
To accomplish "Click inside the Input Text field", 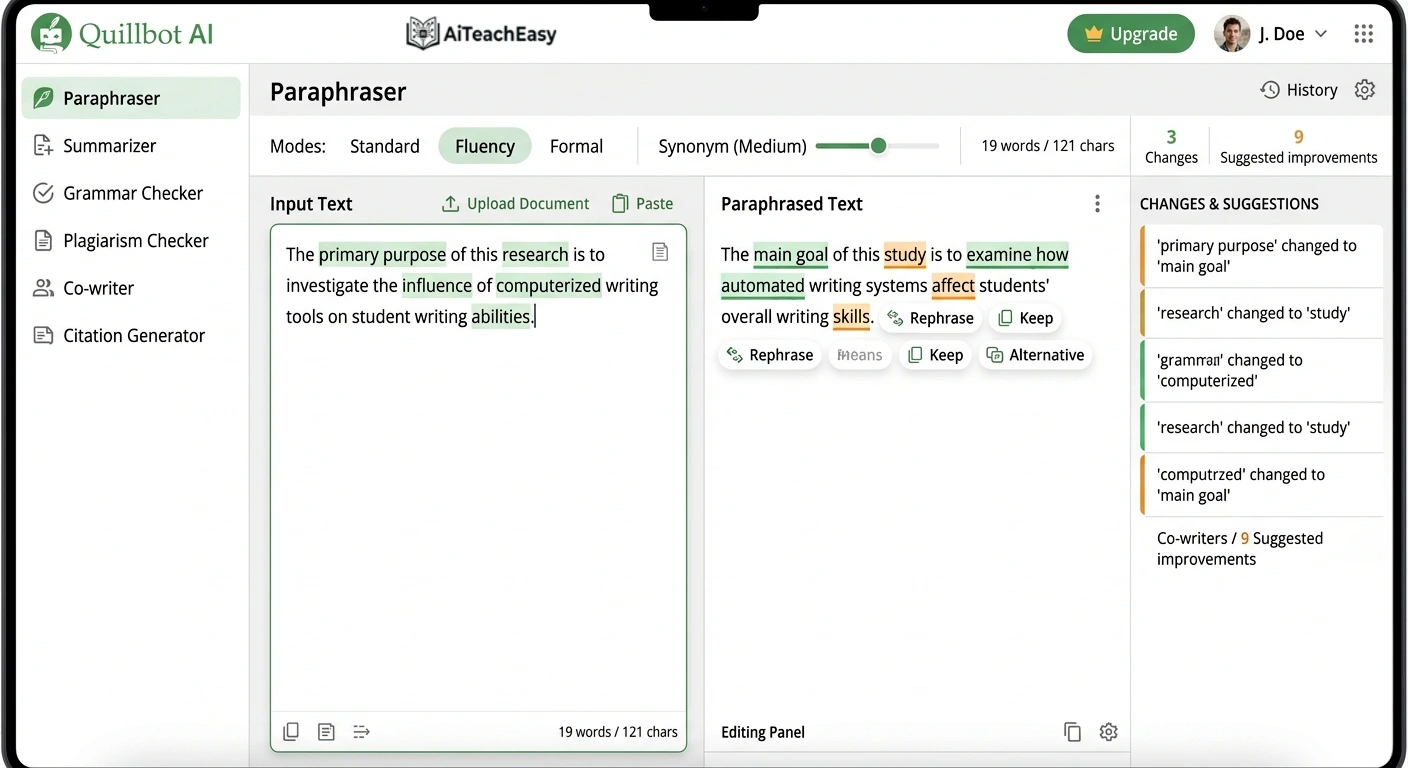I will tap(478, 450).
